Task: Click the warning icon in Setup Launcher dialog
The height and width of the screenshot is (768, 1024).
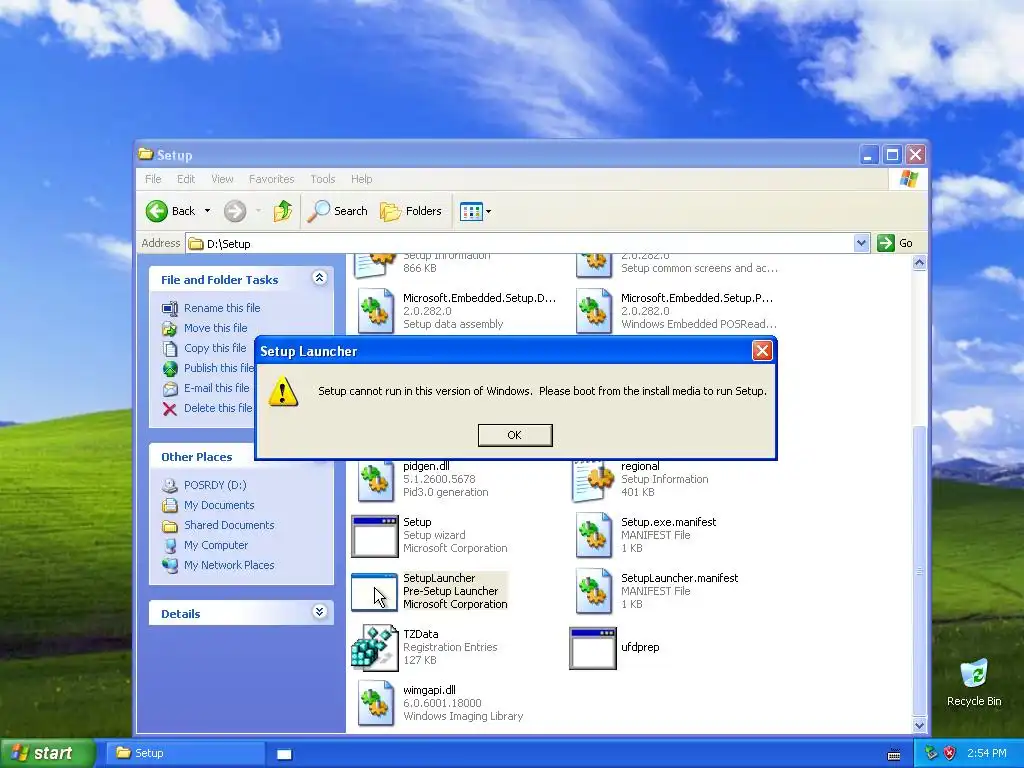Action: [283, 391]
